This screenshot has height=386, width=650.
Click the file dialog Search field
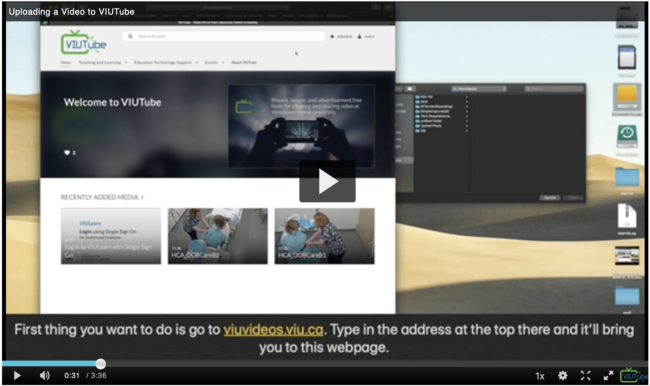coord(554,89)
